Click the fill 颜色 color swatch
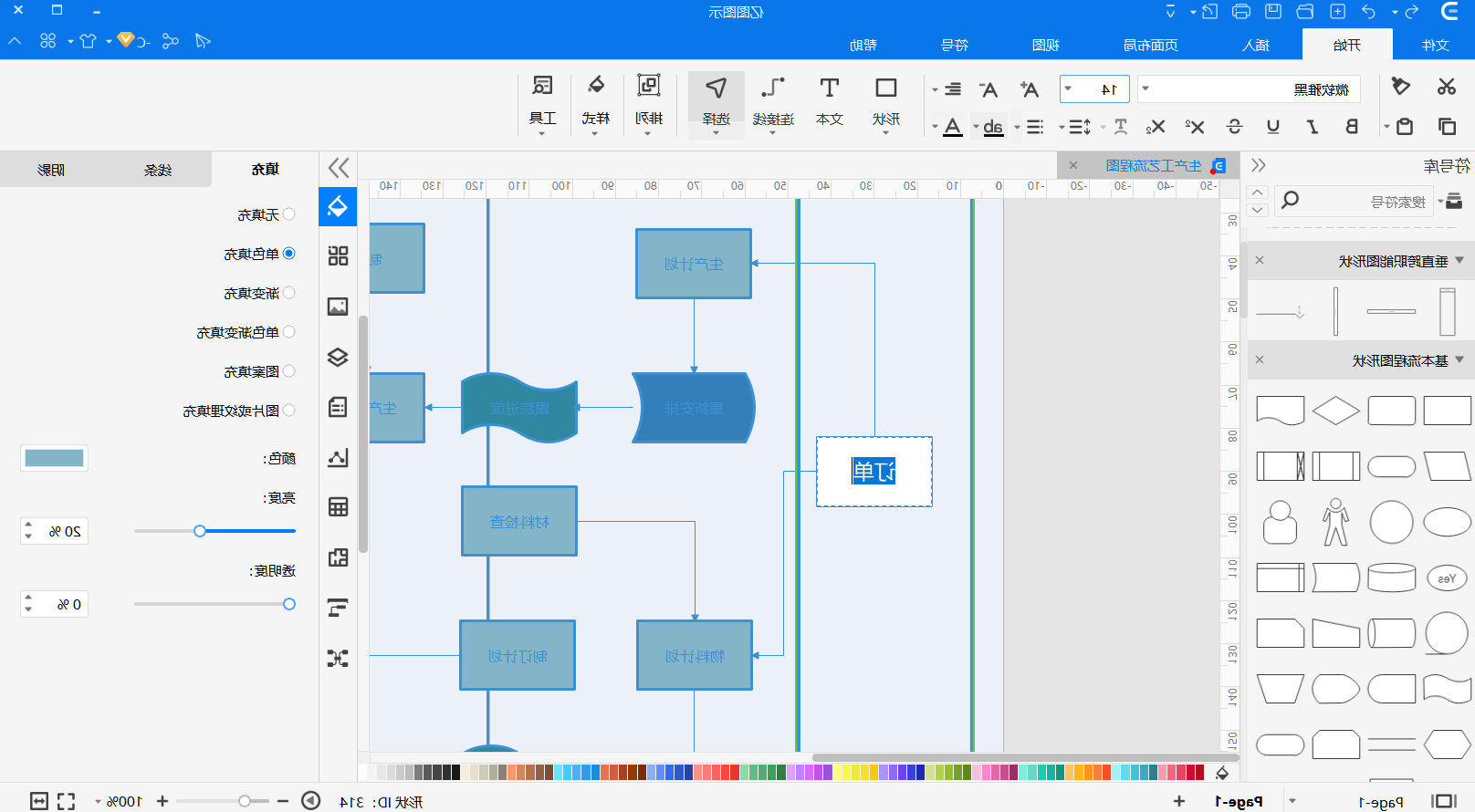 click(55, 458)
